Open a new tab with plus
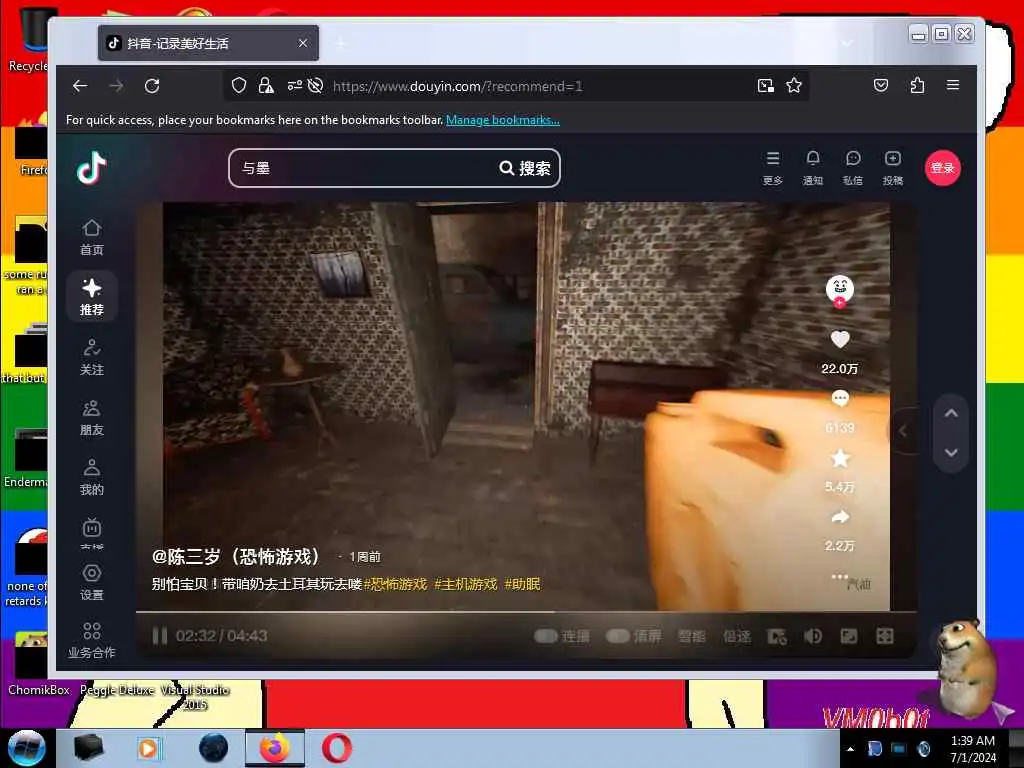This screenshot has height=768, width=1024. pyautogui.click(x=341, y=43)
